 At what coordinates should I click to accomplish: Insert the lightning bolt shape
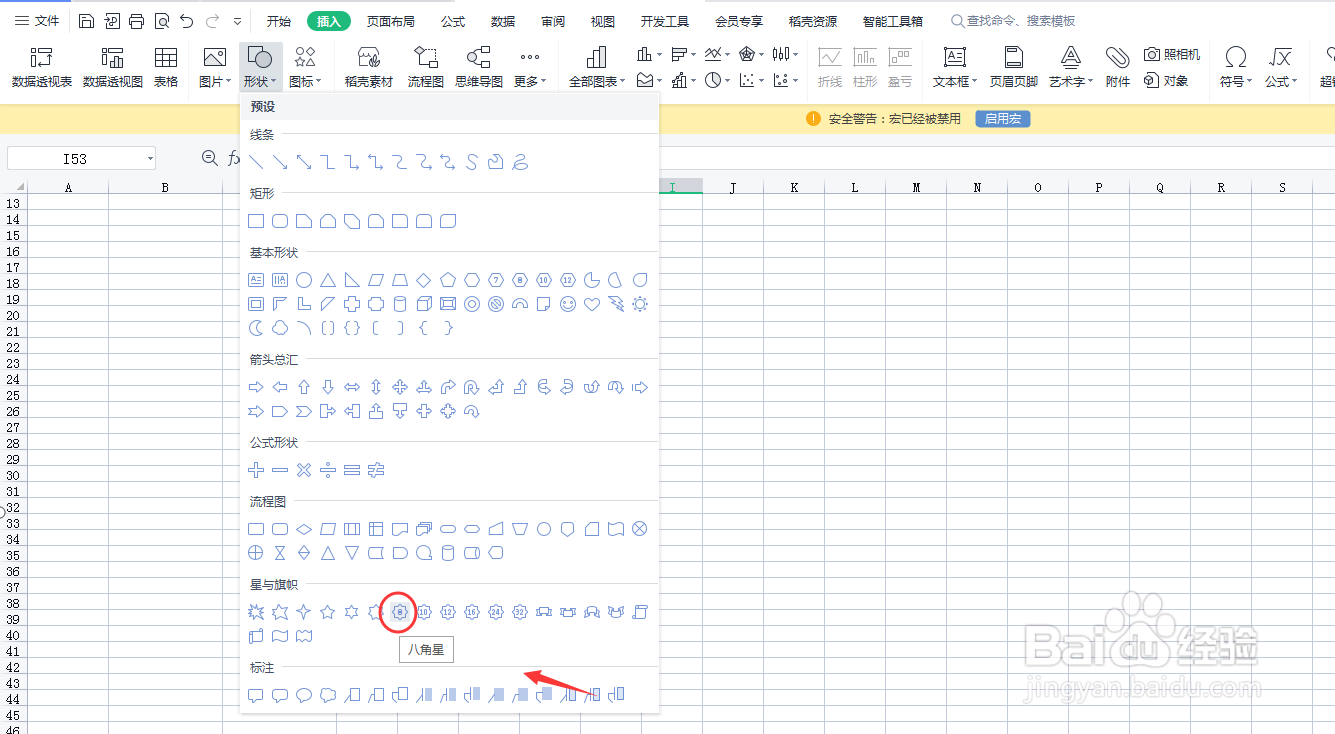616,304
